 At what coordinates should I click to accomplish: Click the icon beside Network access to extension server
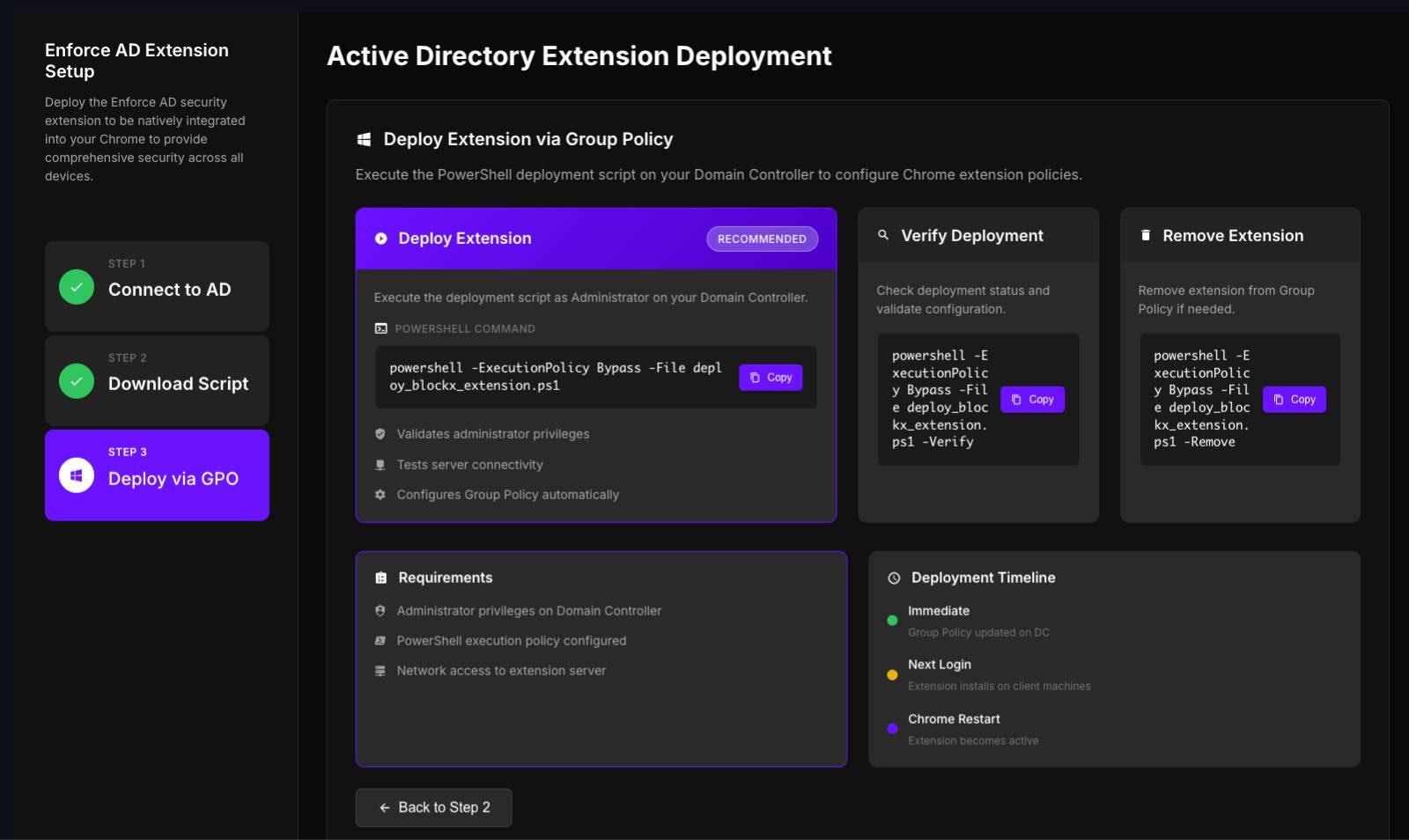point(380,671)
